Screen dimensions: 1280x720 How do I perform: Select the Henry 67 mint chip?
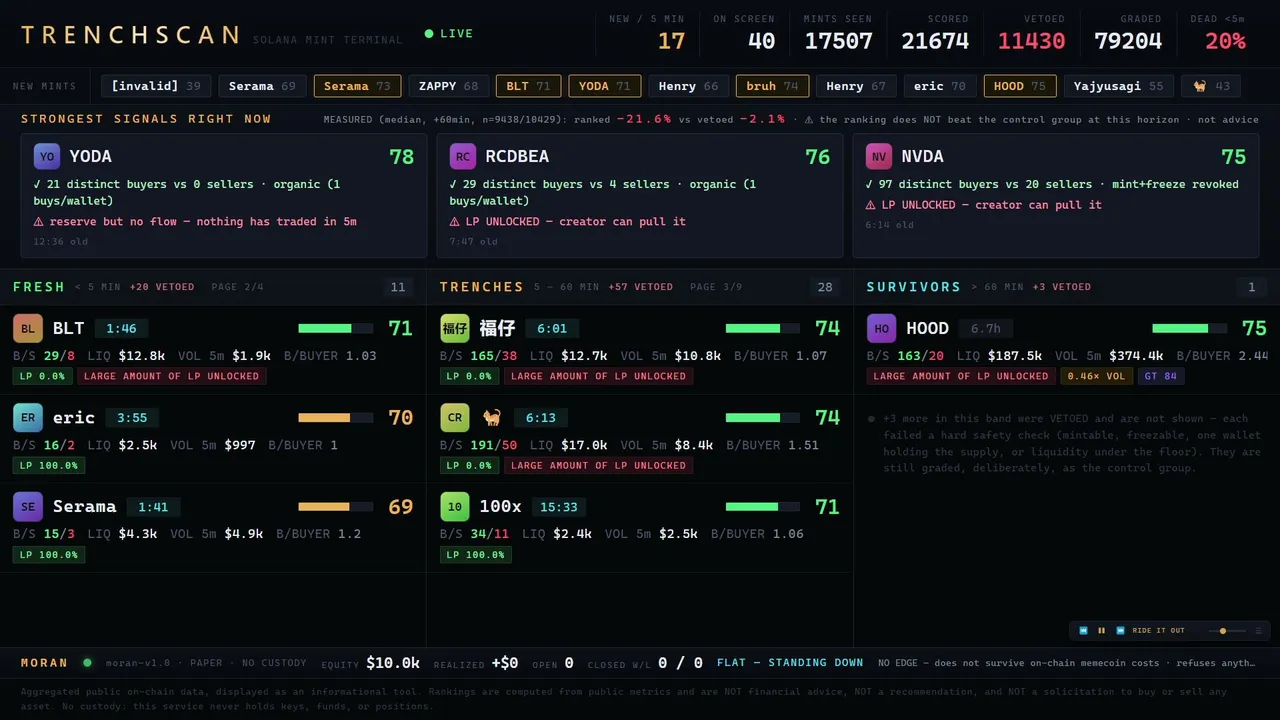point(856,86)
